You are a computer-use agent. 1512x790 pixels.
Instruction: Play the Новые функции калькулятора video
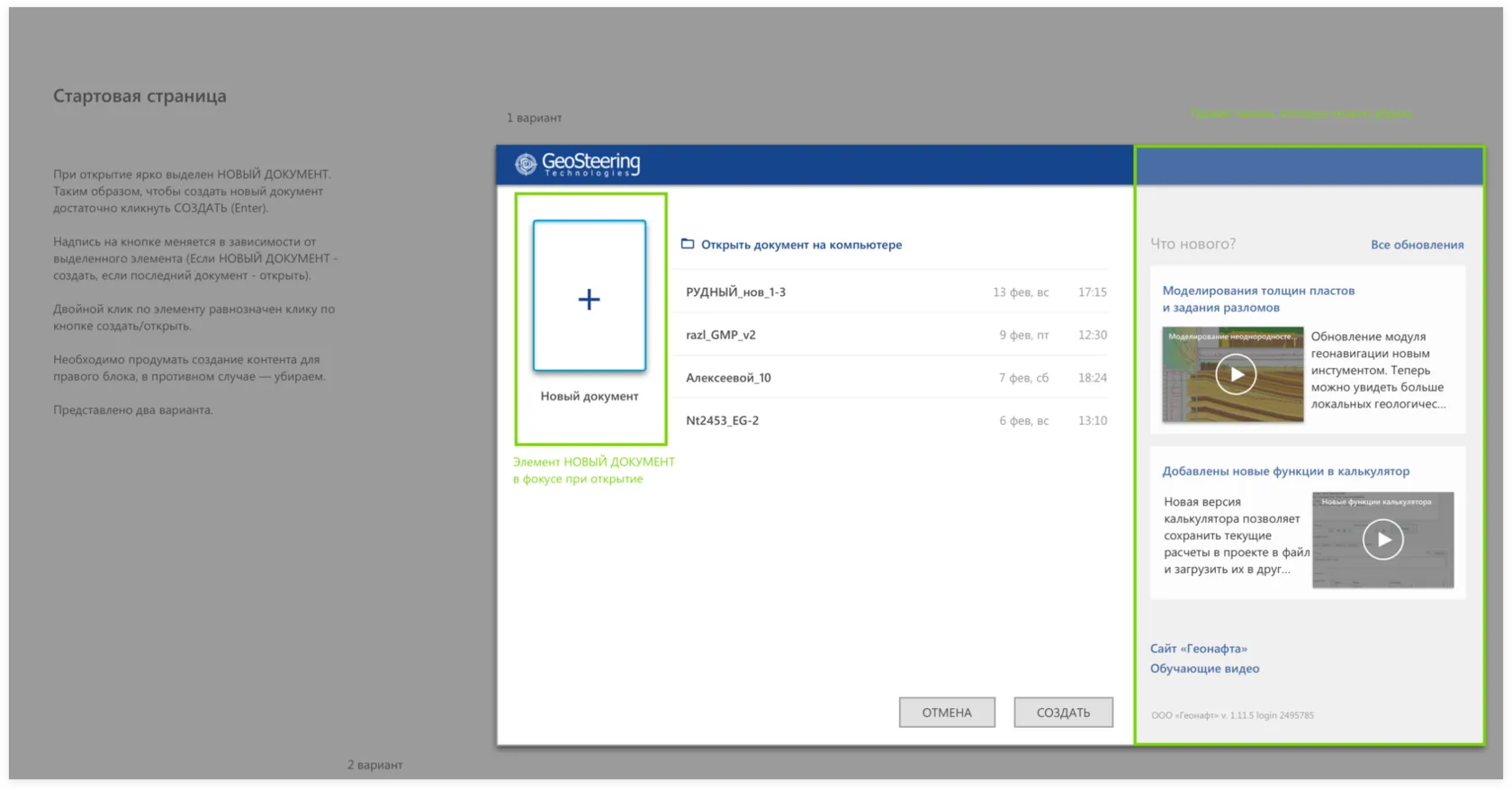click(x=1382, y=540)
